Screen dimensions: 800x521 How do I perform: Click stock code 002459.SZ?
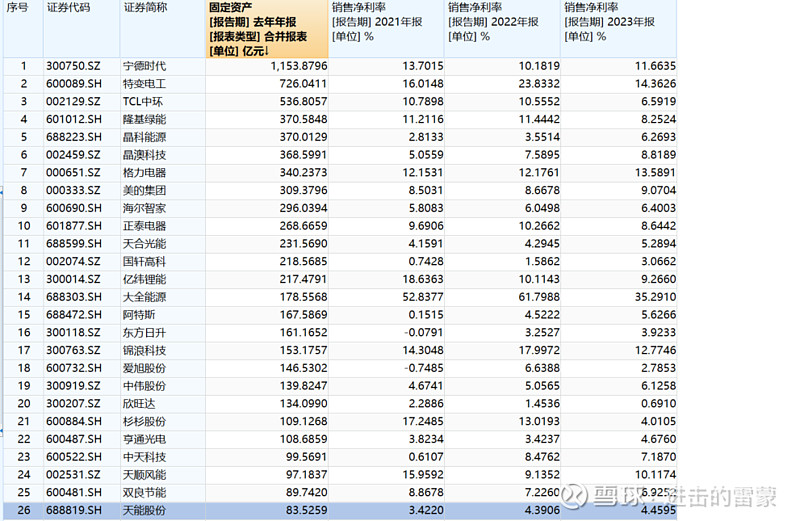click(x=73, y=155)
